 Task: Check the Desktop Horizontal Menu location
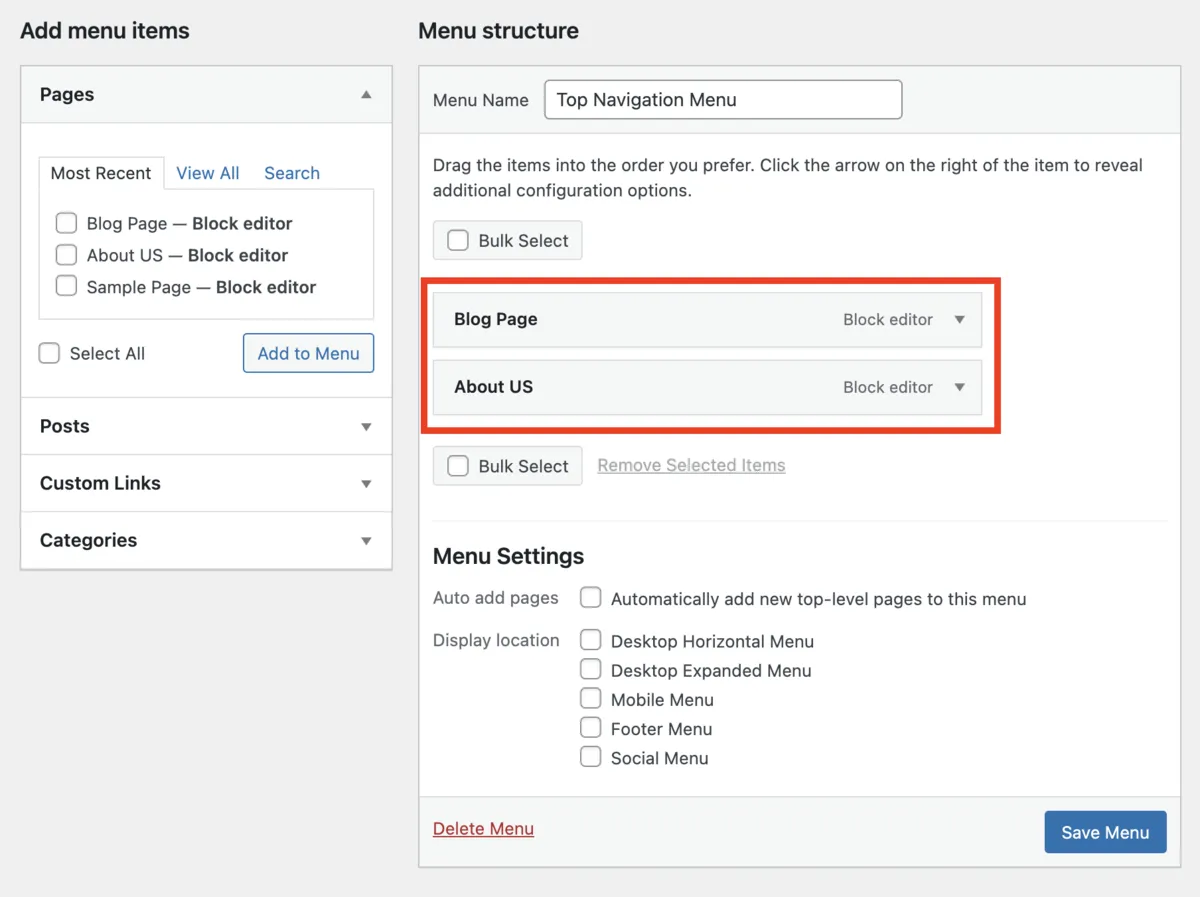[x=591, y=640]
